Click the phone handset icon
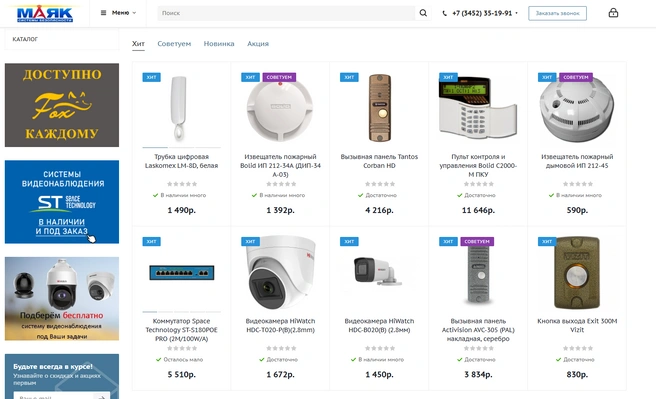 (x=444, y=13)
